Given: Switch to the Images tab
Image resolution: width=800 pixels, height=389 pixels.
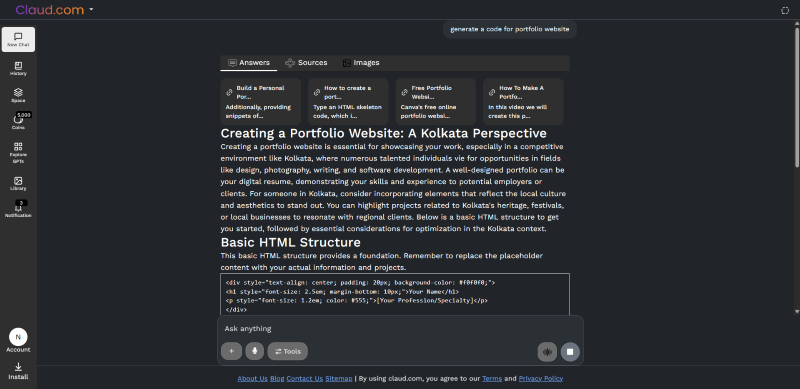Looking at the screenshot, I should (361, 63).
